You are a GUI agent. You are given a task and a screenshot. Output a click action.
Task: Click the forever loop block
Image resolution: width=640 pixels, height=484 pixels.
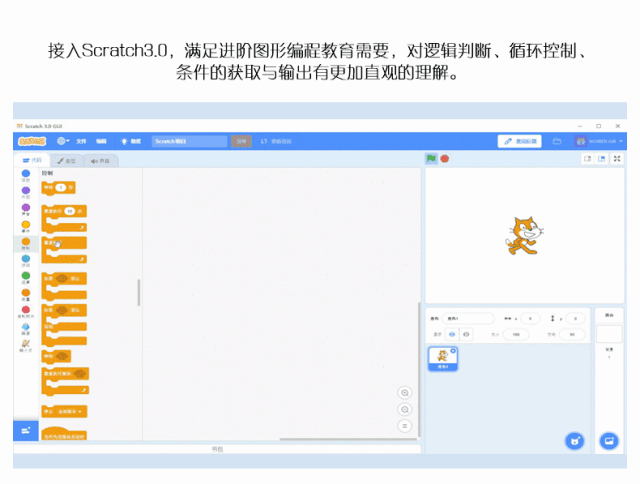coord(64,250)
